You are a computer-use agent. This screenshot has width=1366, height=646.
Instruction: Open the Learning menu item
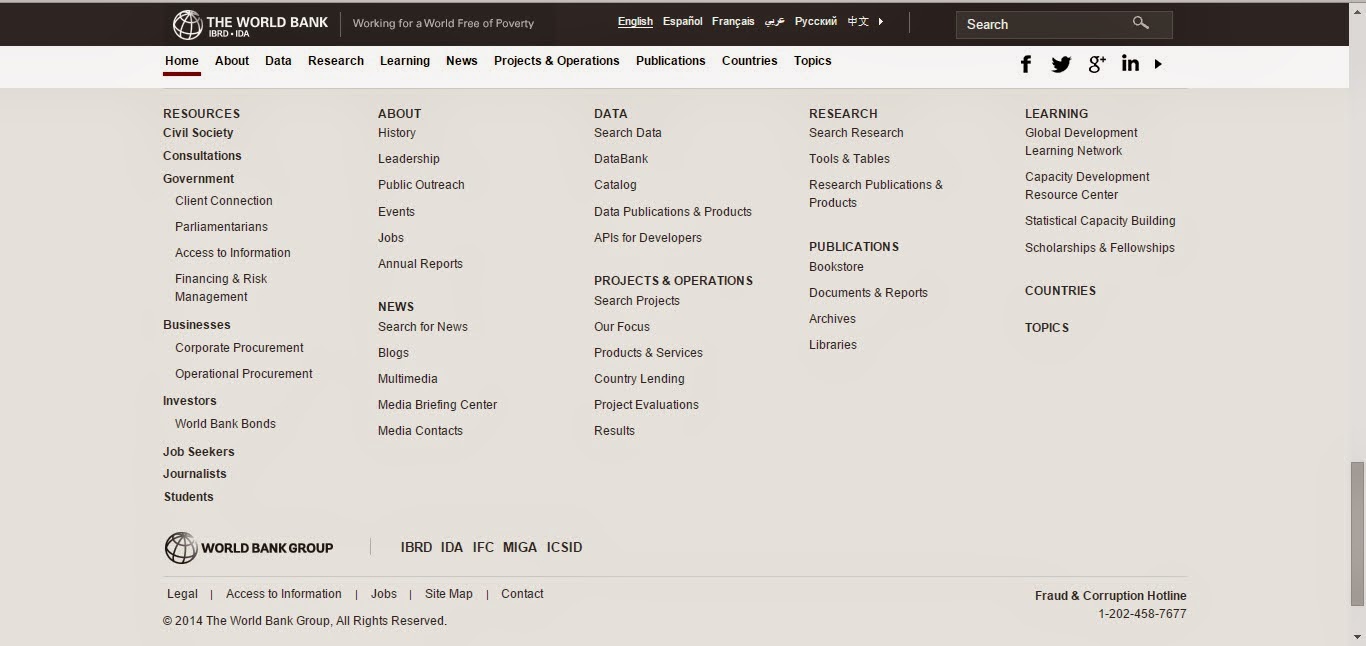[x=405, y=61]
